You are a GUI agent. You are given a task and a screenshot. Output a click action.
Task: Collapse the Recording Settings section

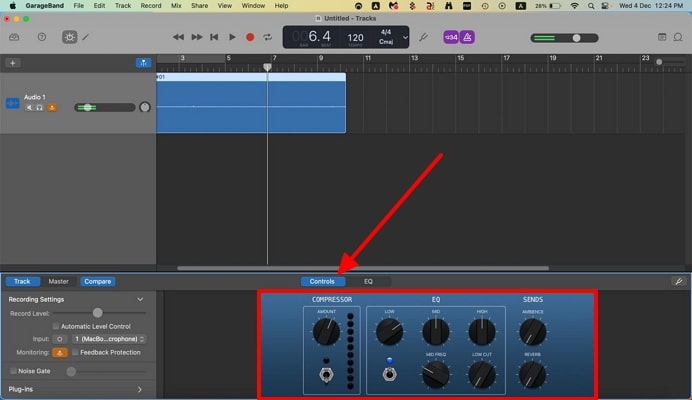[140, 299]
